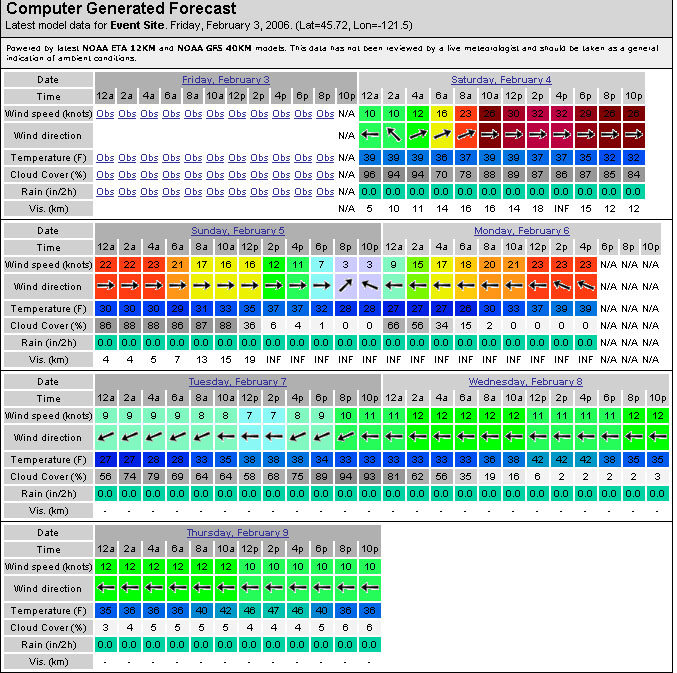Click Sunday 6p wind speed value 7
The height and width of the screenshot is (673, 677).
(x=322, y=265)
